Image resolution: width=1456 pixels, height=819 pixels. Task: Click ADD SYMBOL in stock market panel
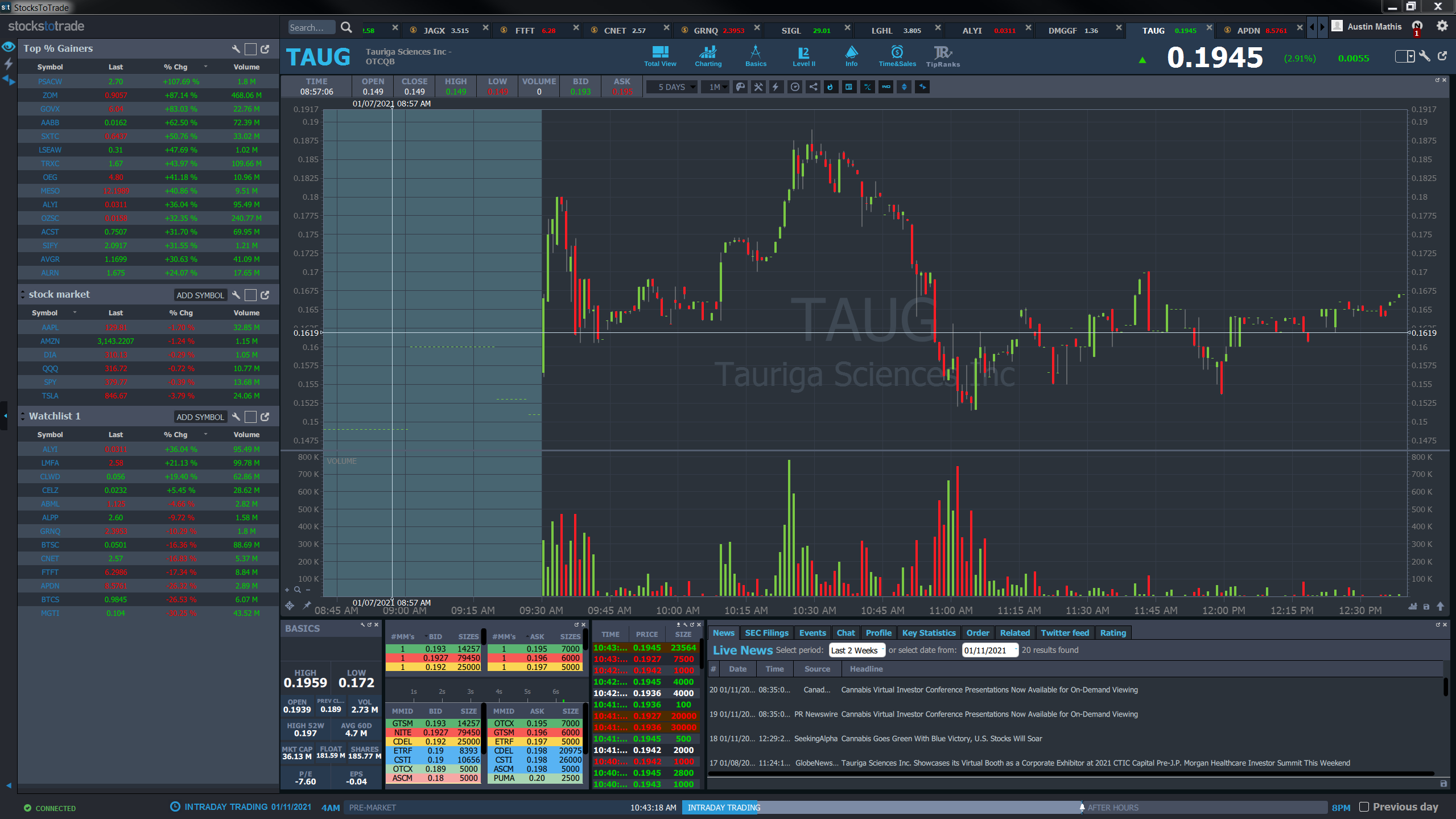(200, 295)
